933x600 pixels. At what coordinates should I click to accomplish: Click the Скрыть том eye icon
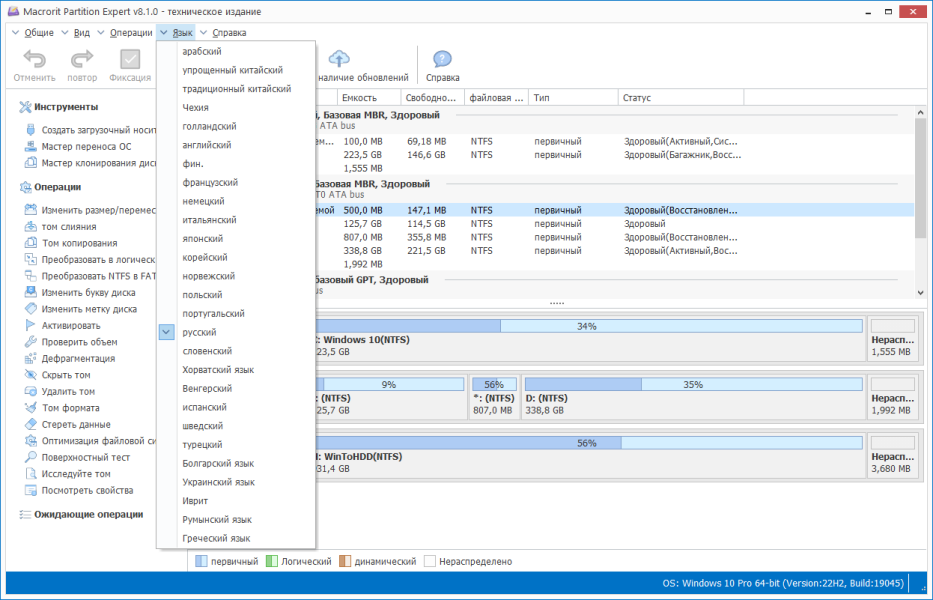coord(30,375)
